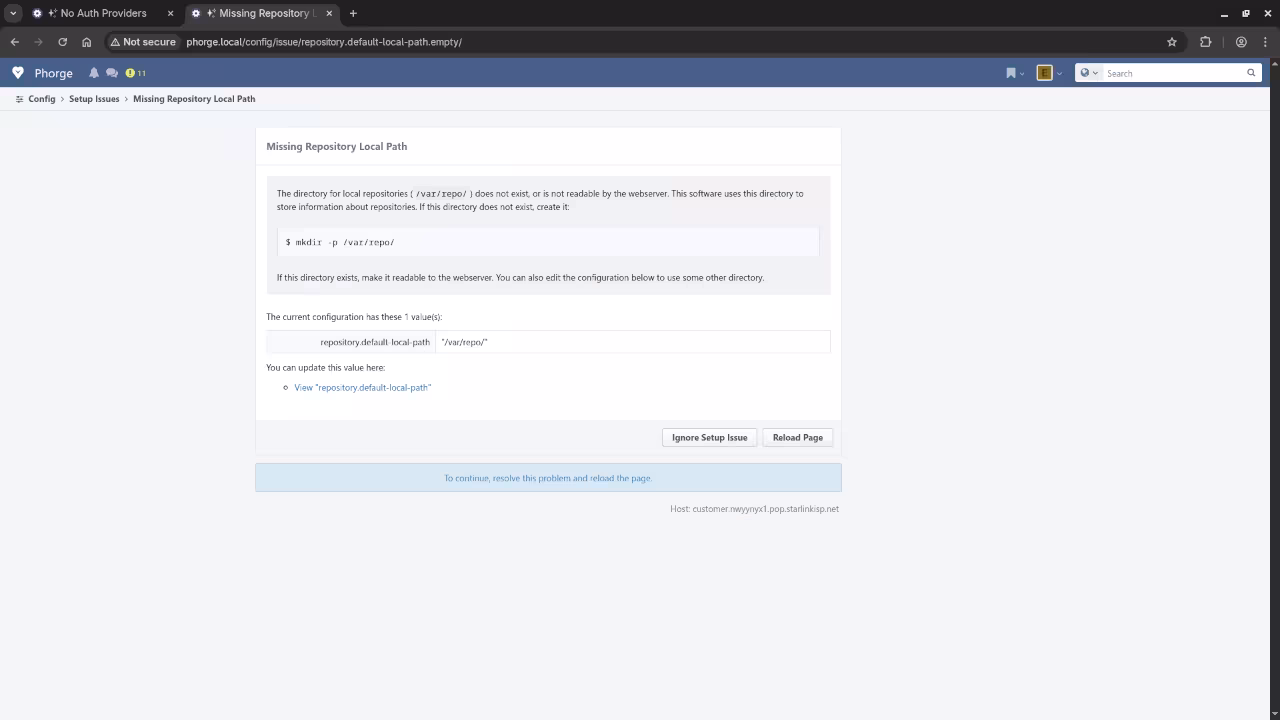Open the Chrome profile icon
Viewport: 1280px width, 720px height.
pos(1241,42)
